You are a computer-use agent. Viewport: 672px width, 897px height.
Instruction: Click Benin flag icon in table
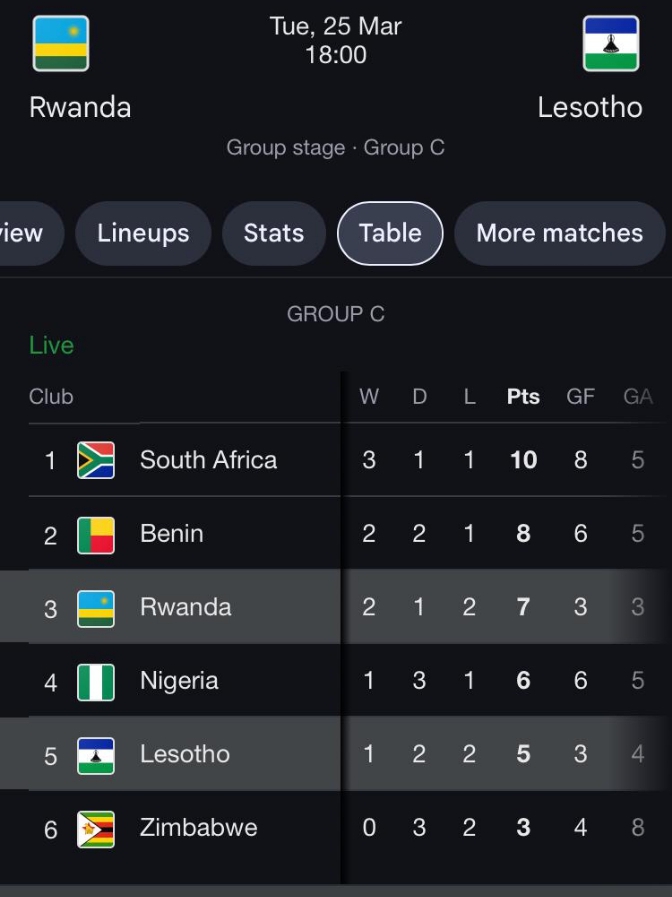[96, 534]
